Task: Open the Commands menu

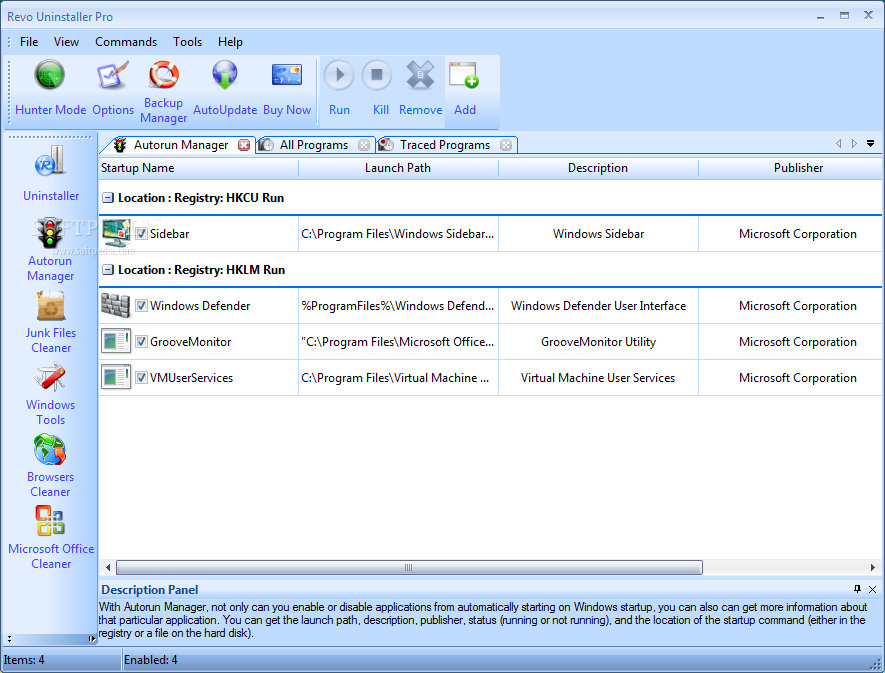Action: tap(126, 42)
